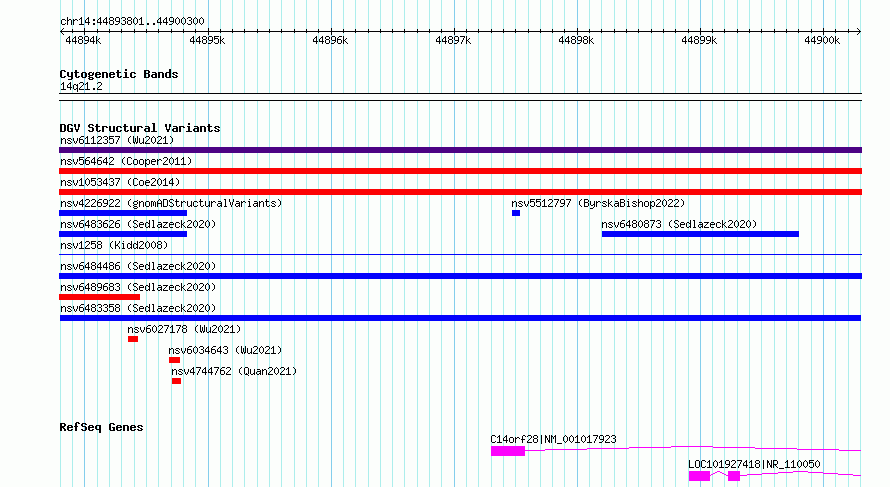The height and width of the screenshot is (487, 890).
Task: Click the blue nsv6484486 variant bar
Action: [460, 276]
